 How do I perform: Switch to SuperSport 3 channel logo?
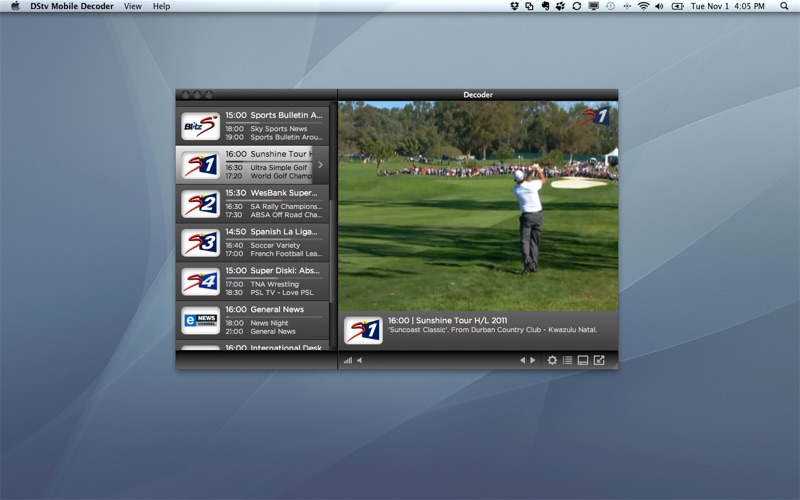pos(201,242)
